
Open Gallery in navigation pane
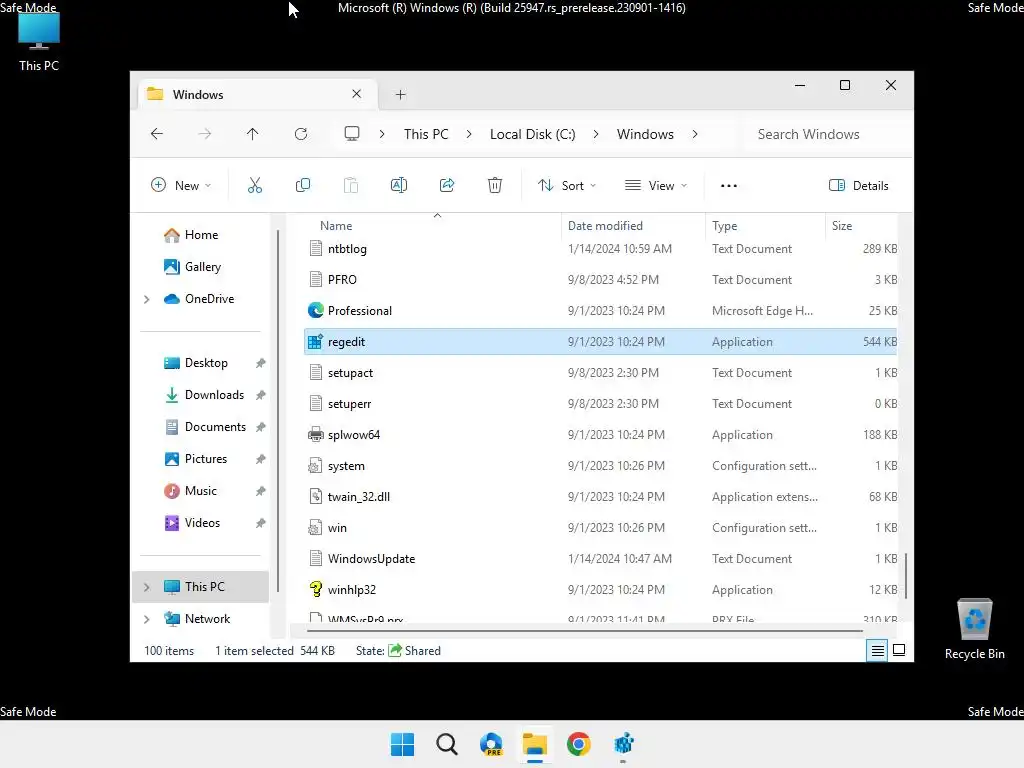[x=202, y=267]
